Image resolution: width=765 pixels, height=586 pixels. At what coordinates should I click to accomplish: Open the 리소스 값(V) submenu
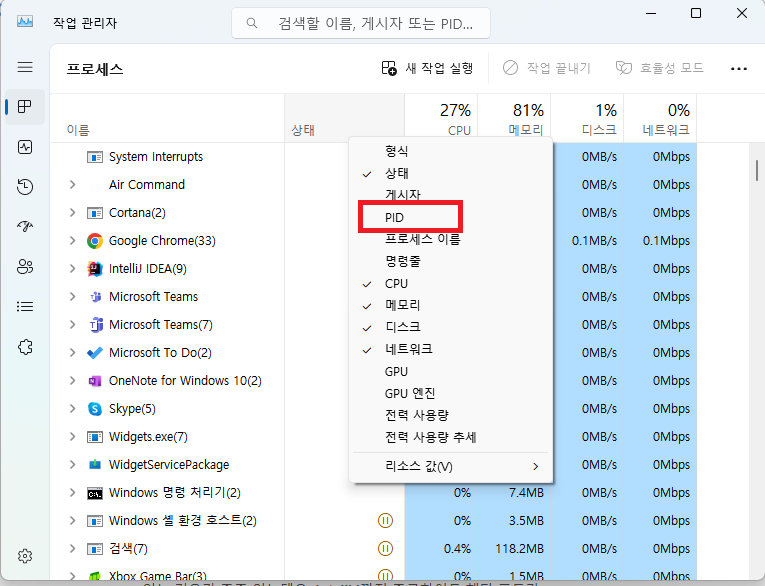pos(451,466)
